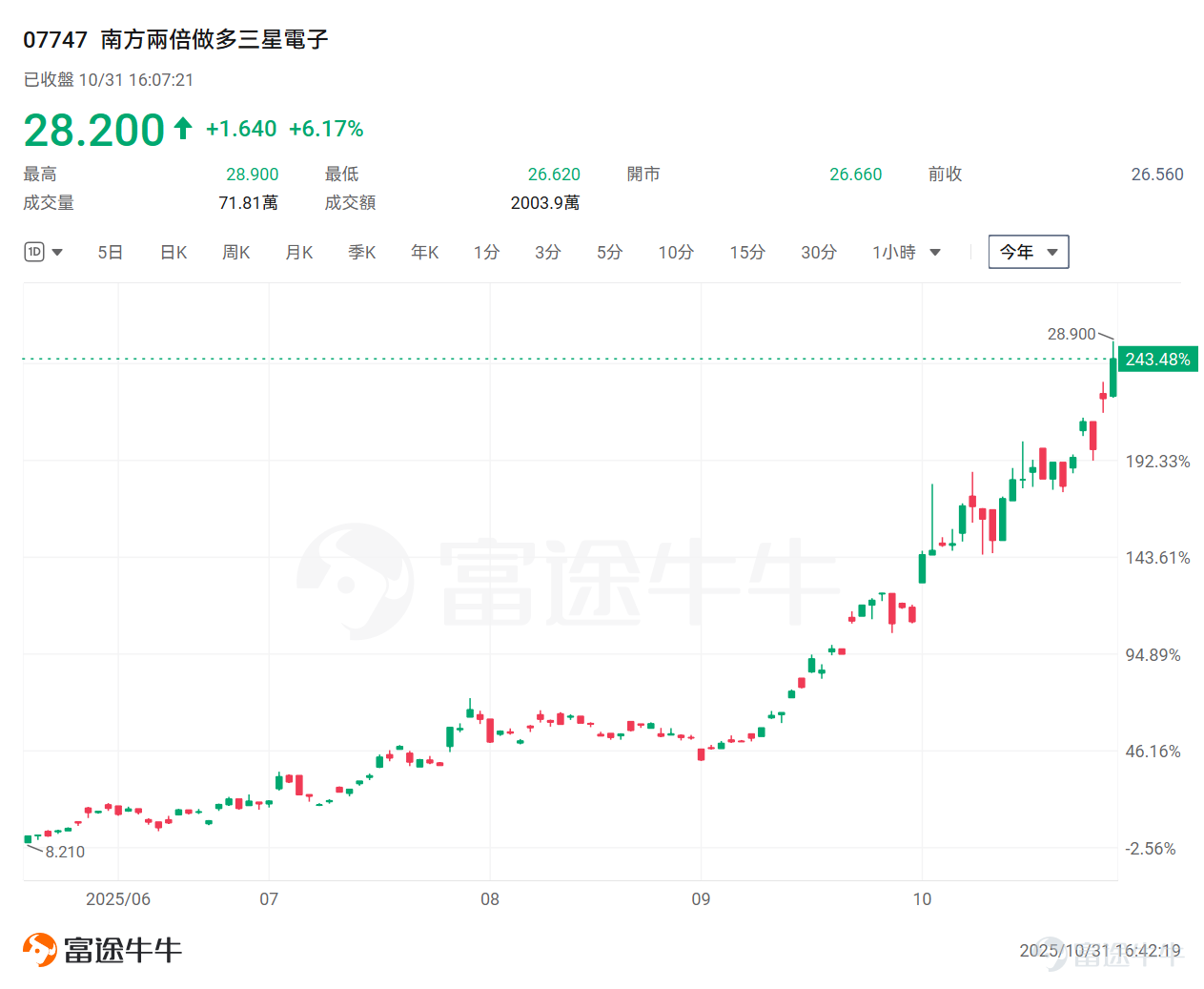Select the 季K quarterly chart tab
This screenshot has height=989, width=1204.
coord(362,253)
